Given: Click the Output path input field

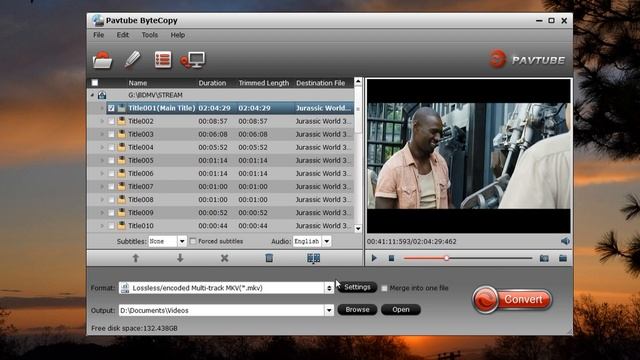Looking at the screenshot, I should click(222, 310).
